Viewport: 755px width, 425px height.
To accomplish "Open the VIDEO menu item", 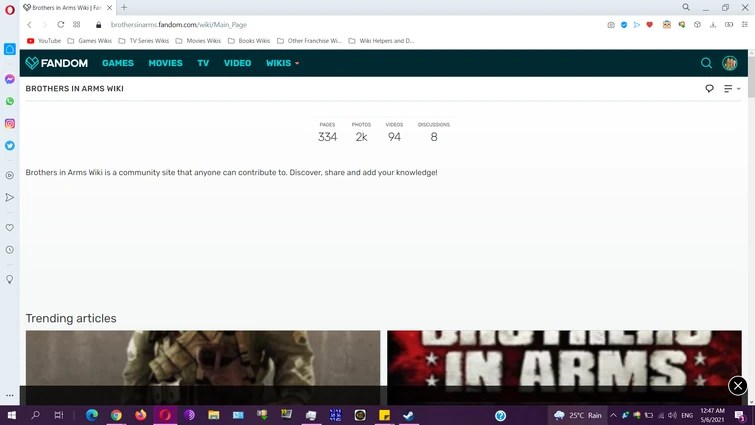I will pyautogui.click(x=237, y=63).
